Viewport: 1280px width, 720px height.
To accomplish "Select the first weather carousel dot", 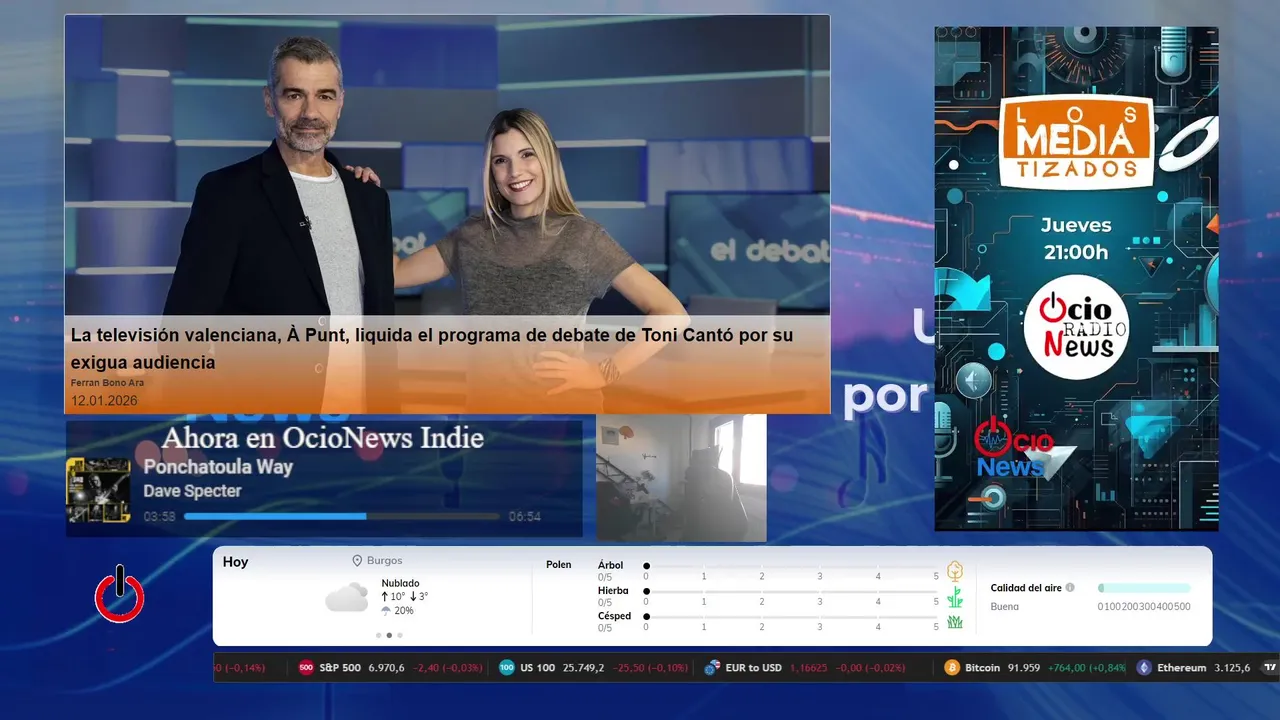I will (378, 635).
